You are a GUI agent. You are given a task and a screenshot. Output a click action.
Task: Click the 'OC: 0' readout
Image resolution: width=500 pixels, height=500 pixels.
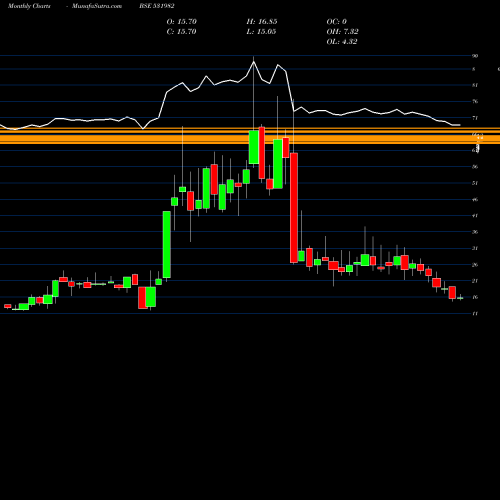(337, 21)
